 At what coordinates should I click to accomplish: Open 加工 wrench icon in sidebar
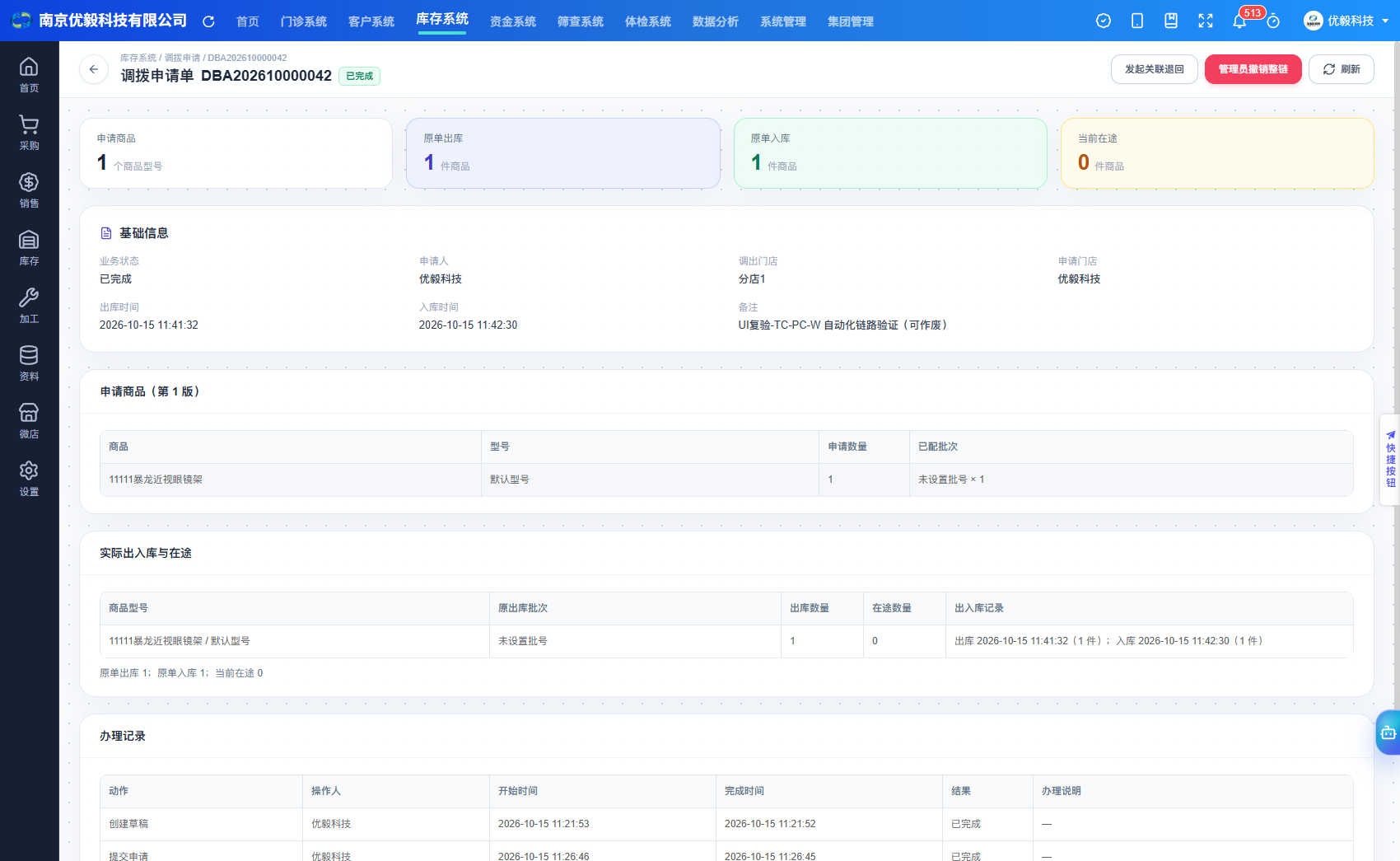(x=29, y=305)
